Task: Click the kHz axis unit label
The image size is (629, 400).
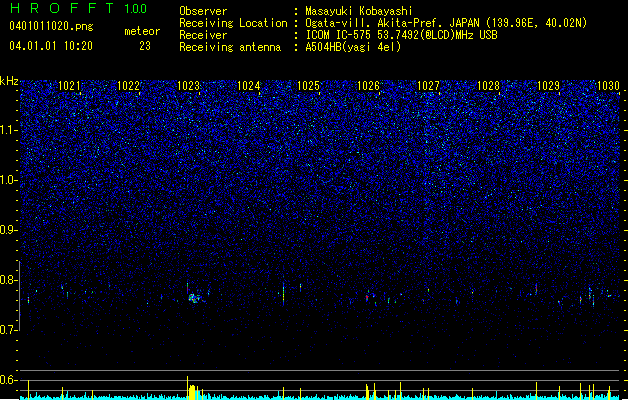Action: tap(9, 81)
